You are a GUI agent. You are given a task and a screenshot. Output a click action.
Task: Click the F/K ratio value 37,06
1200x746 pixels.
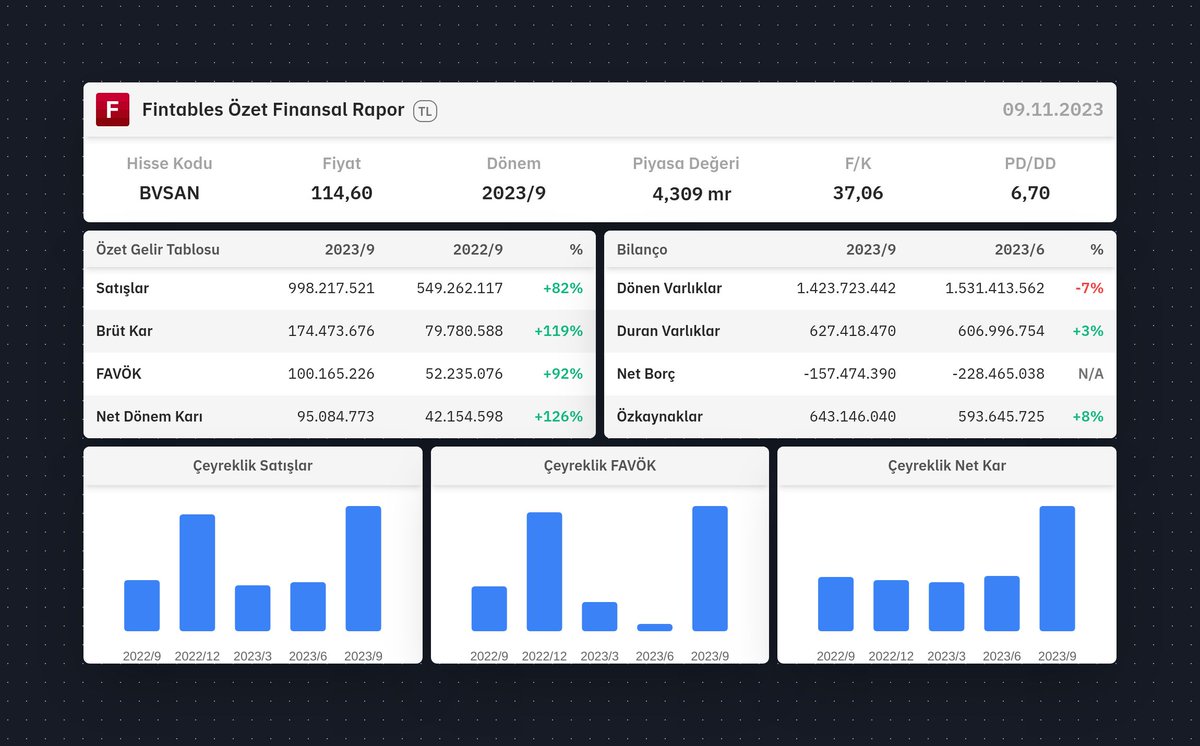[857, 194]
